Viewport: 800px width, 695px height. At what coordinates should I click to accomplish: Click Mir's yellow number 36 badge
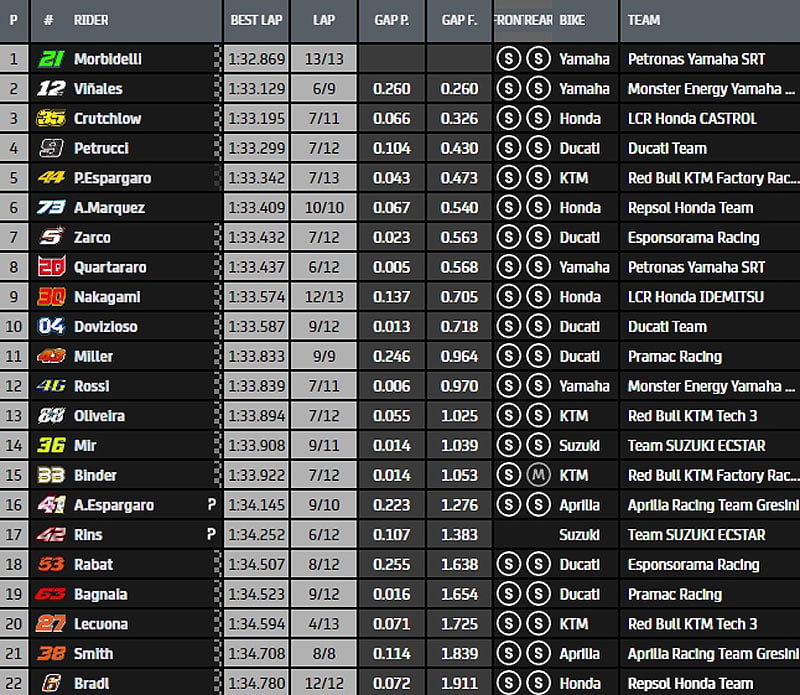[50, 446]
